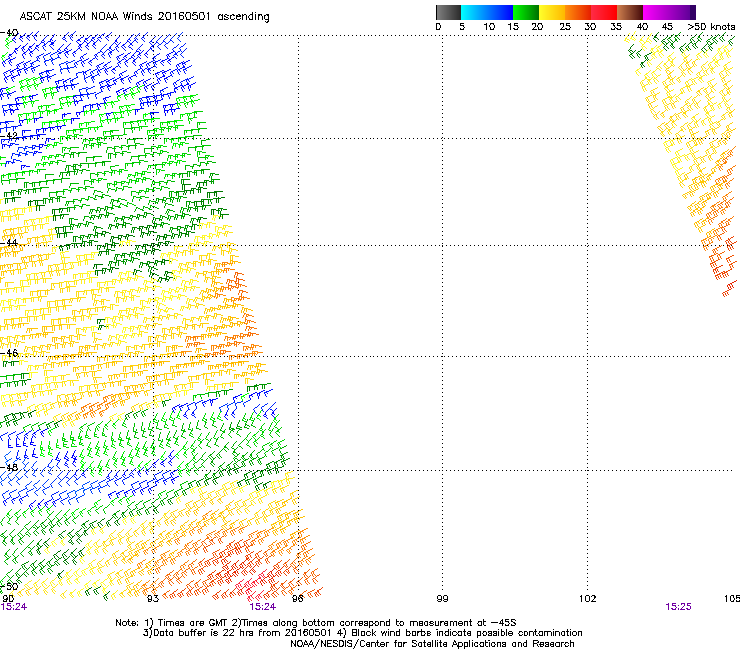Screen dimensions: 740x650
Task: Click the longitude label '96'
Action: click(x=298, y=599)
